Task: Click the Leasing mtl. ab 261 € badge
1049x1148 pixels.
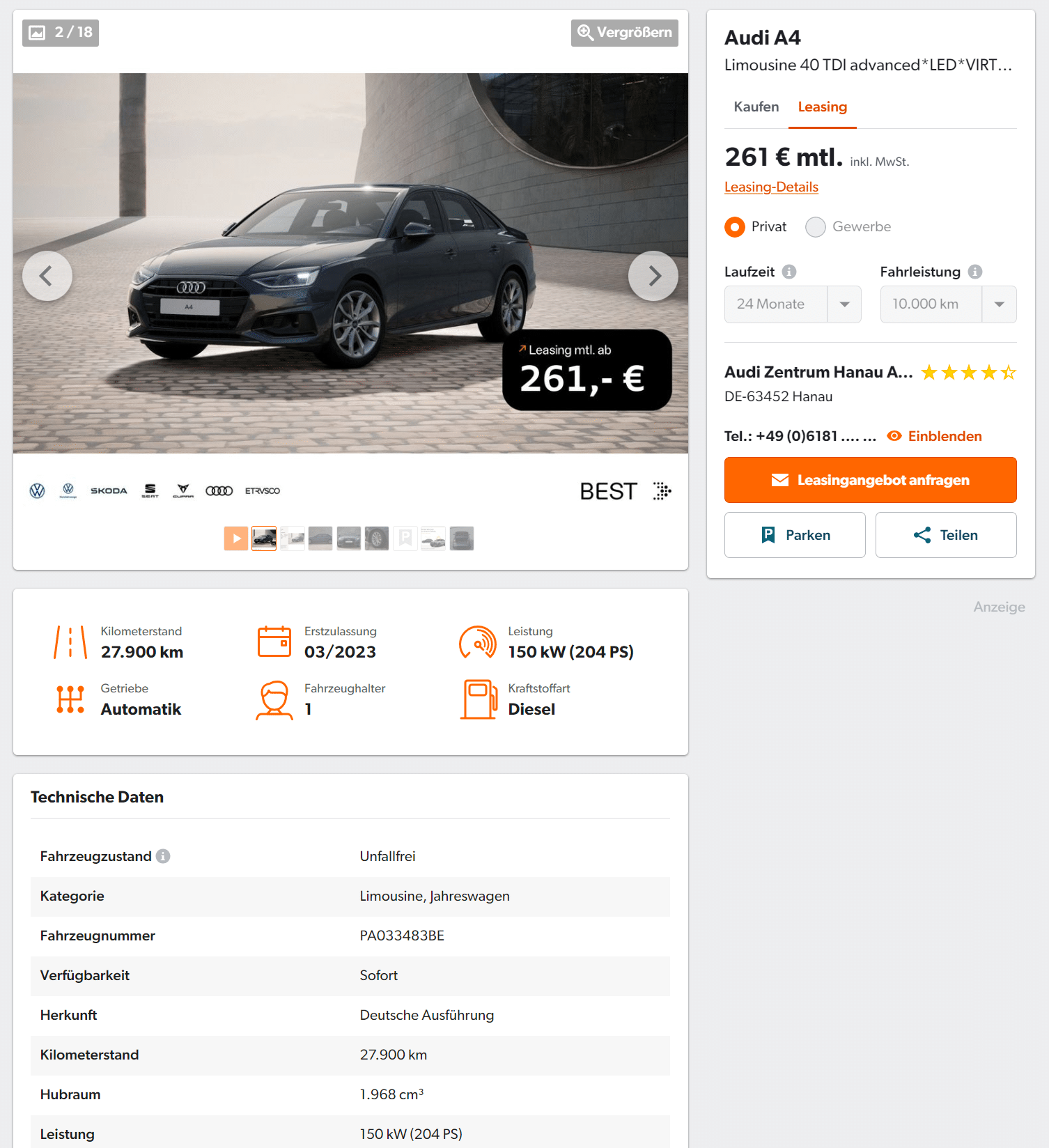Action: [587, 370]
